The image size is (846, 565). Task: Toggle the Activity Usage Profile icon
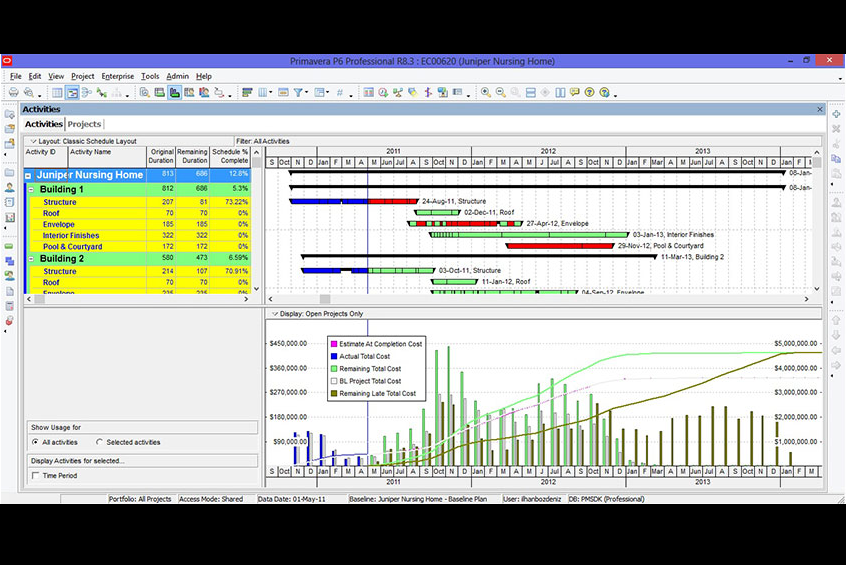pos(174,92)
